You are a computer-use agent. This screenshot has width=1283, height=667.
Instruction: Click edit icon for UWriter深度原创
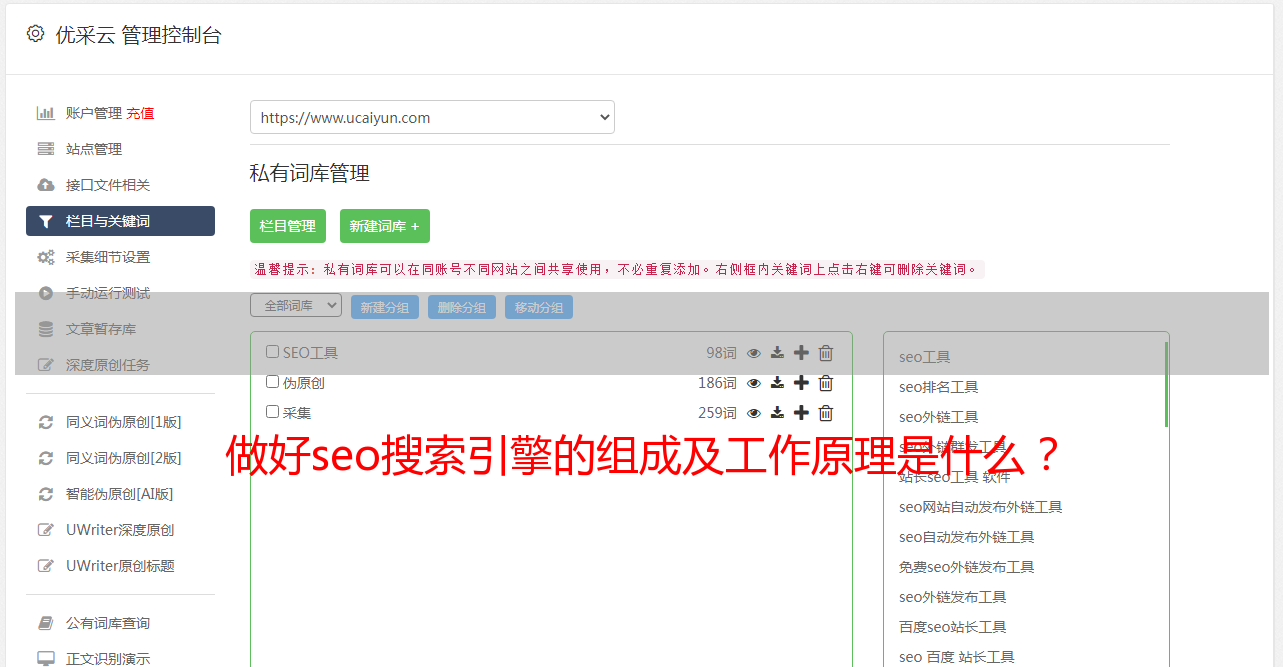pyautogui.click(x=46, y=530)
